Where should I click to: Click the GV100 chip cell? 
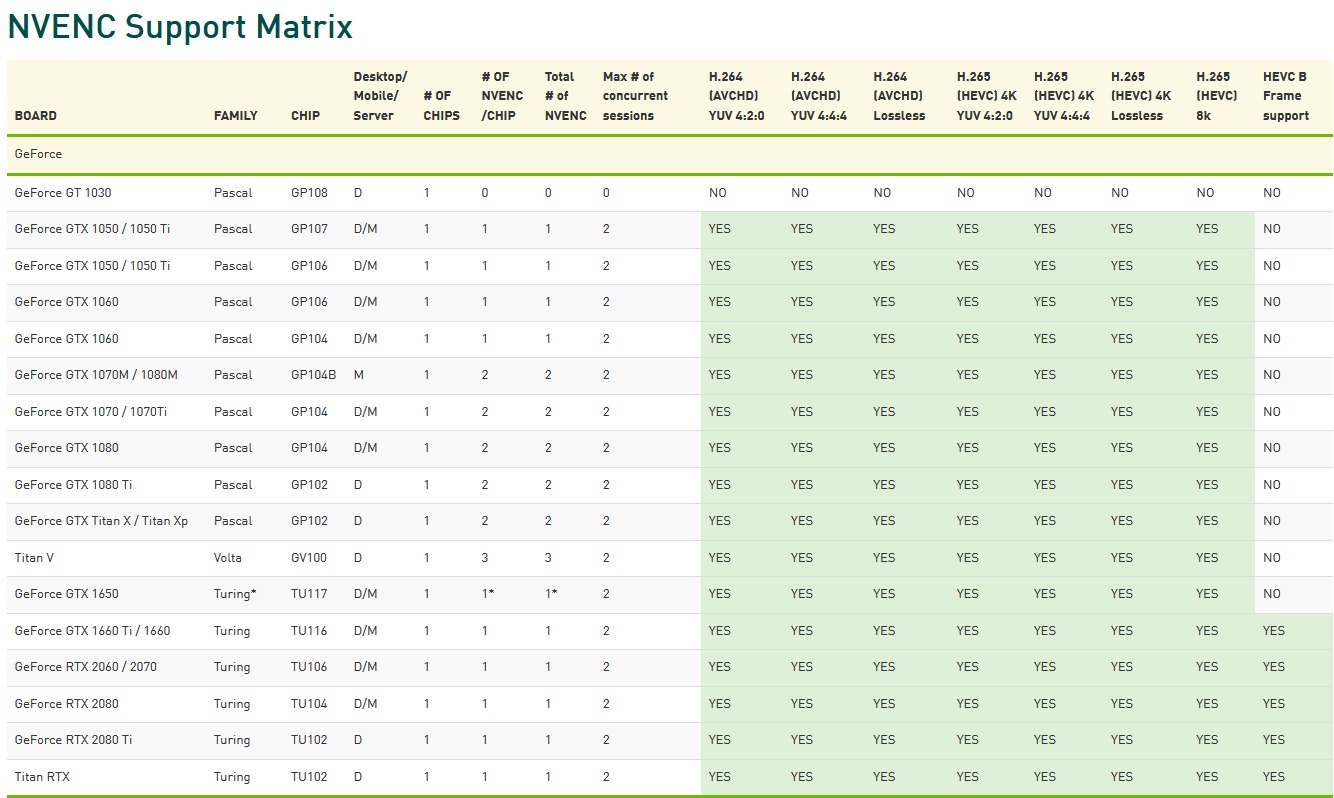click(309, 558)
